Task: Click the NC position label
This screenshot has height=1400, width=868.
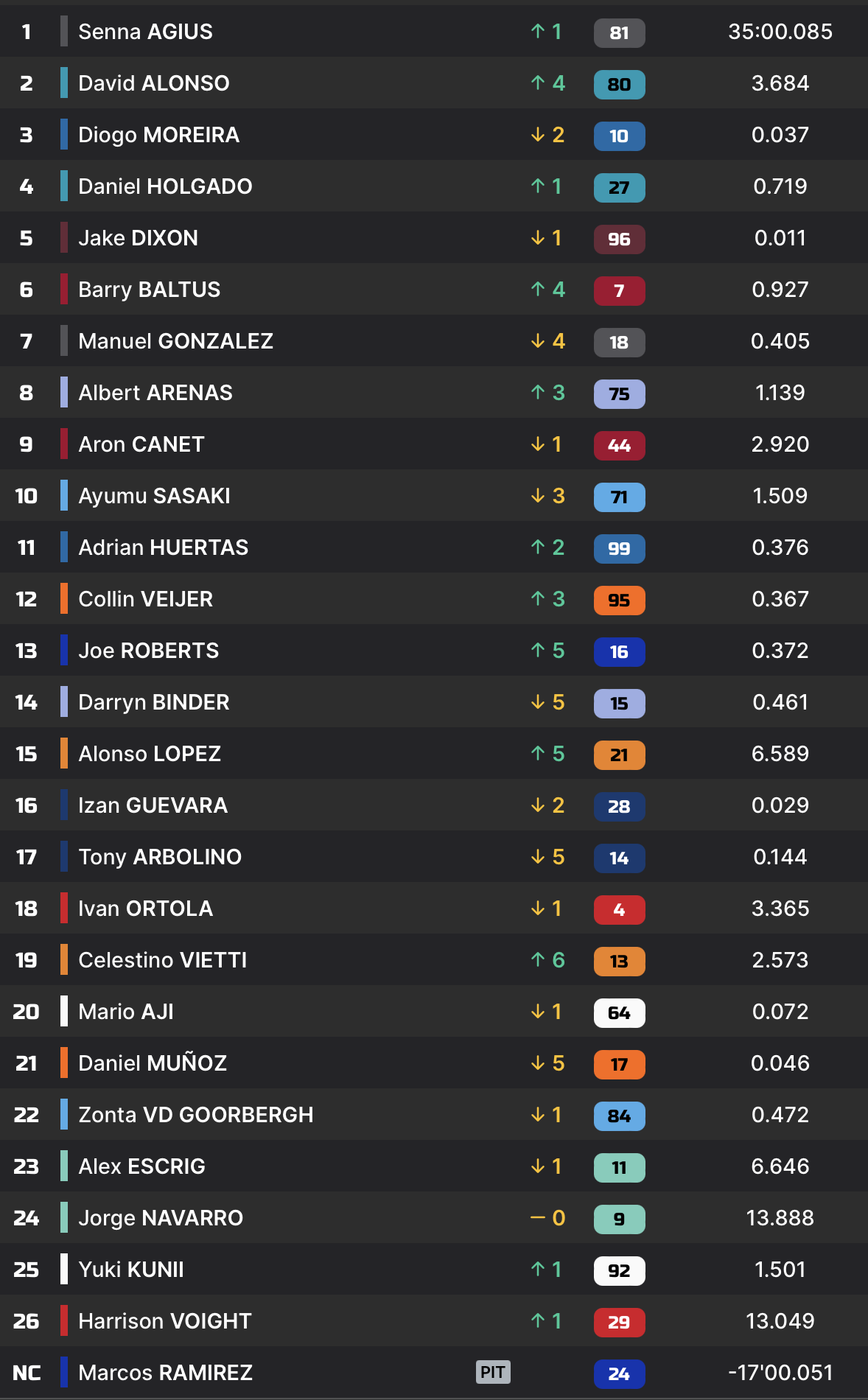Action: click(27, 1373)
